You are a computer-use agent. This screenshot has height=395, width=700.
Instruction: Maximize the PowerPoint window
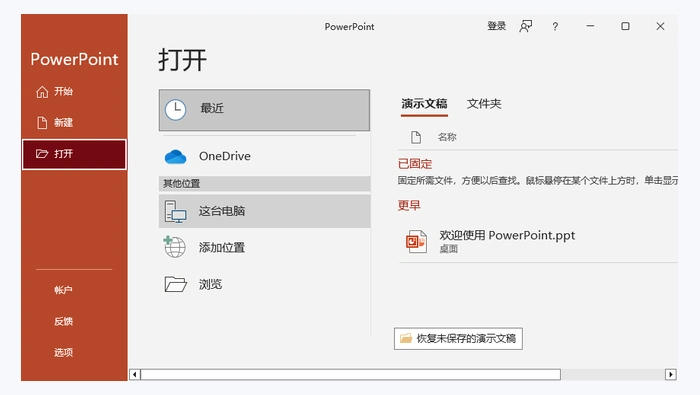(x=625, y=26)
